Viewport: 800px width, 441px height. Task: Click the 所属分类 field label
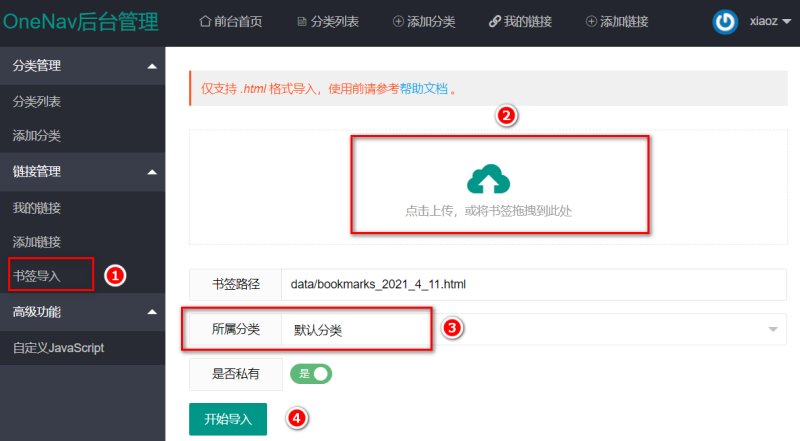[236, 330]
